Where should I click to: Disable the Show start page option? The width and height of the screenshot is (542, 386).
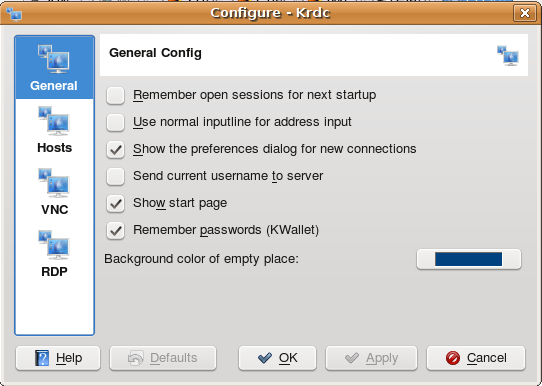click(x=115, y=203)
